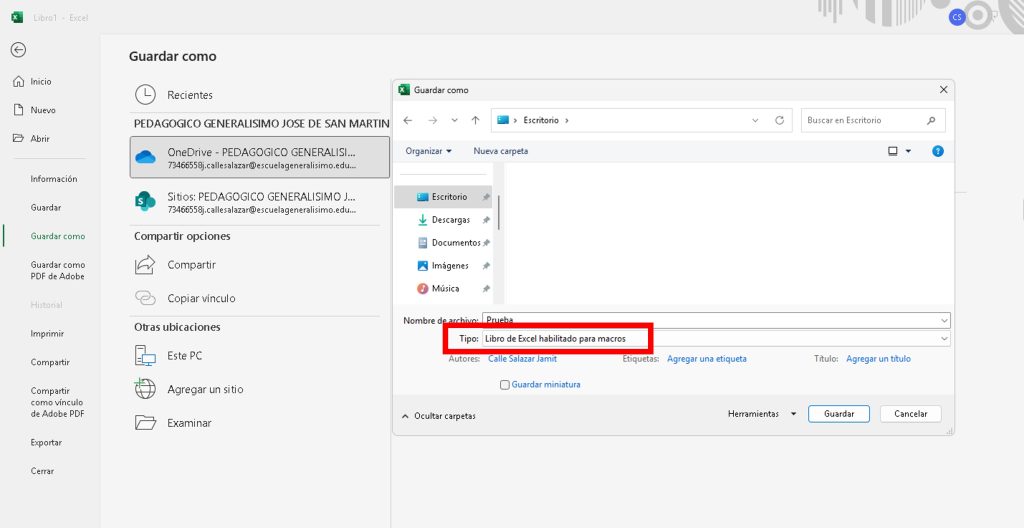The height and width of the screenshot is (528, 1024).
Task: Click the Buscar en Escritorio search field
Action: [865, 120]
